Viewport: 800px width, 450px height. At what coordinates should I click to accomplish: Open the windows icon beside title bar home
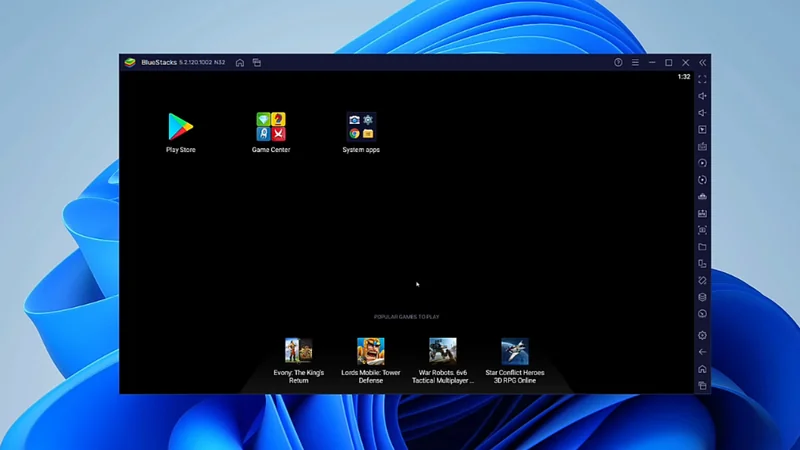click(x=257, y=62)
